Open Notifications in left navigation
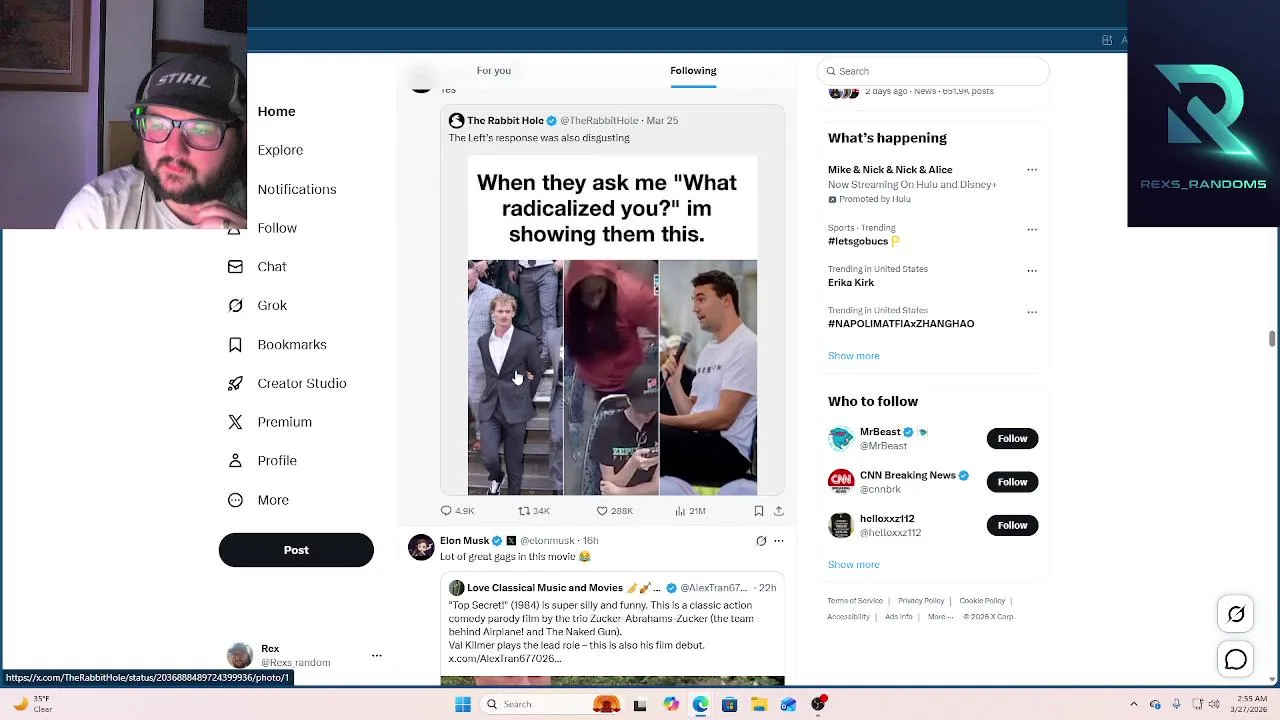This screenshot has width=1280, height=720. [x=297, y=189]
